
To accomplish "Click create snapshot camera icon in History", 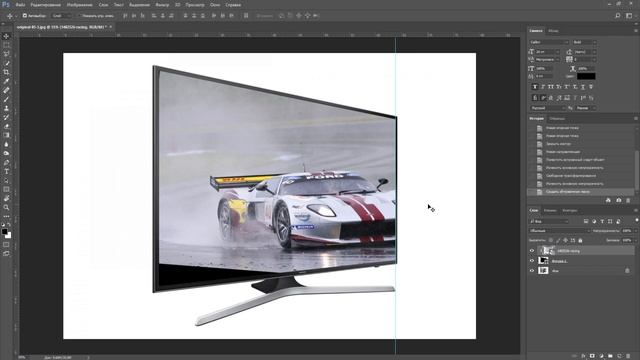I will [618, 200].
